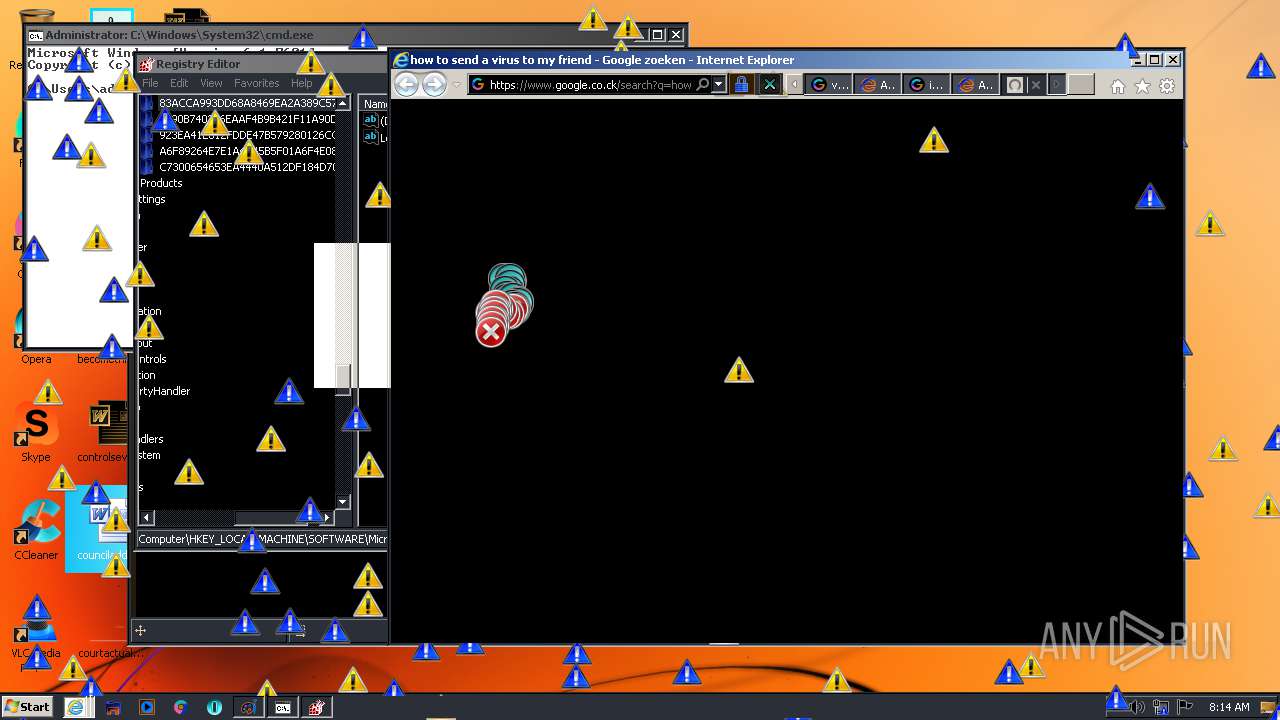Open the recent pages arrow beside the Forward button
This screenshot has width=1280, height=720.
point(457,85)
